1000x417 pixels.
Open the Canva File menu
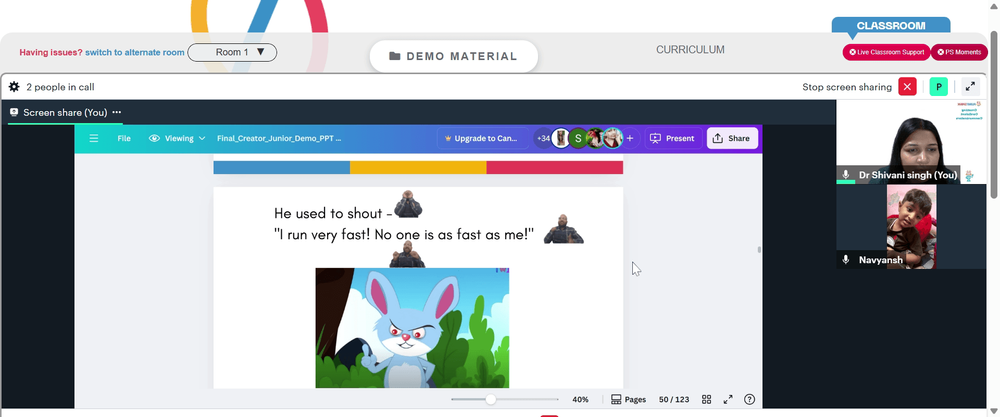coord(124,138)
